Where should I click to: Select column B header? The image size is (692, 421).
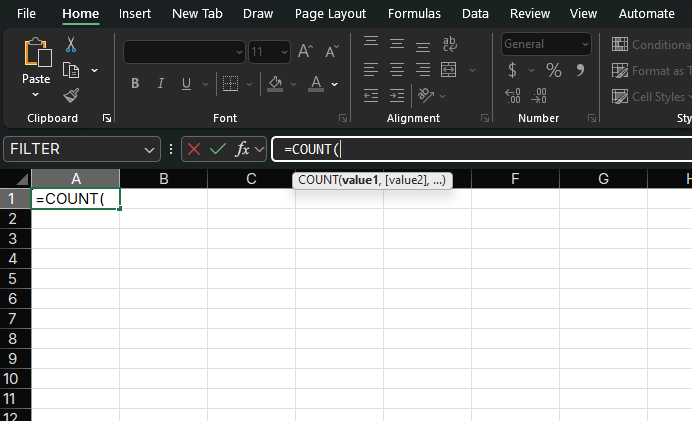pyautogui.click(x=163, y=179)
